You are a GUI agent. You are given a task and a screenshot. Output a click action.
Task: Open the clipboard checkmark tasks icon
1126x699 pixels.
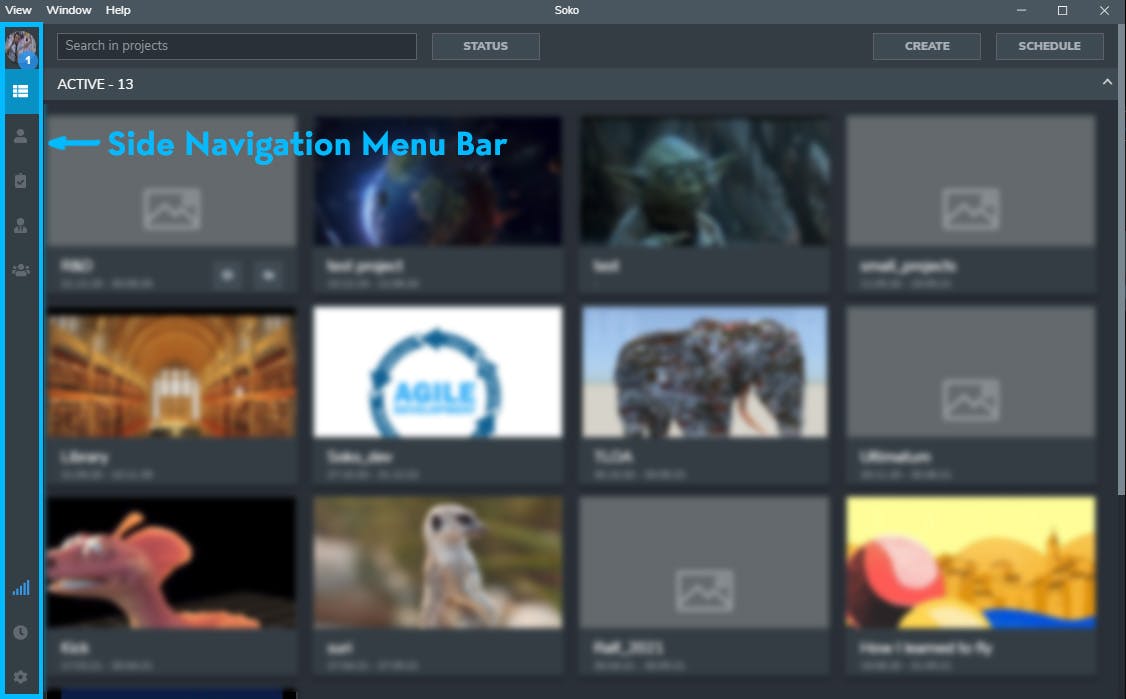click(21, 180)
